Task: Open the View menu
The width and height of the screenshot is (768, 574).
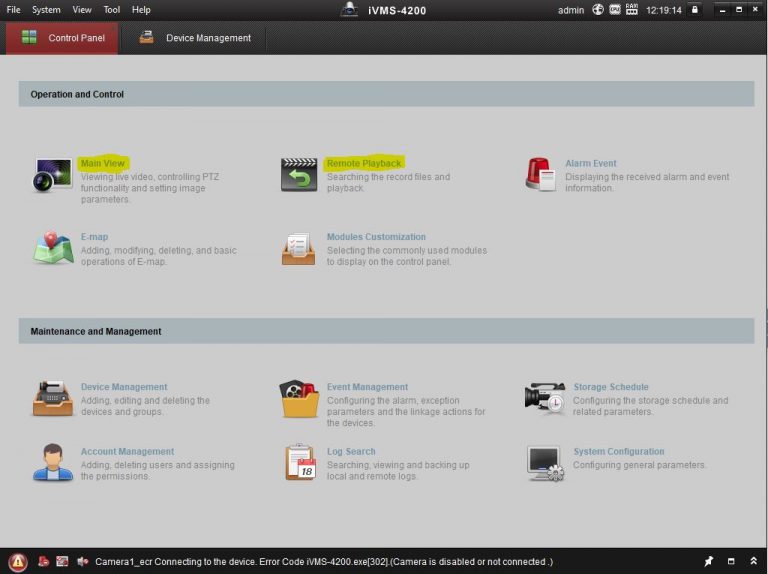Action: point(82,10)
